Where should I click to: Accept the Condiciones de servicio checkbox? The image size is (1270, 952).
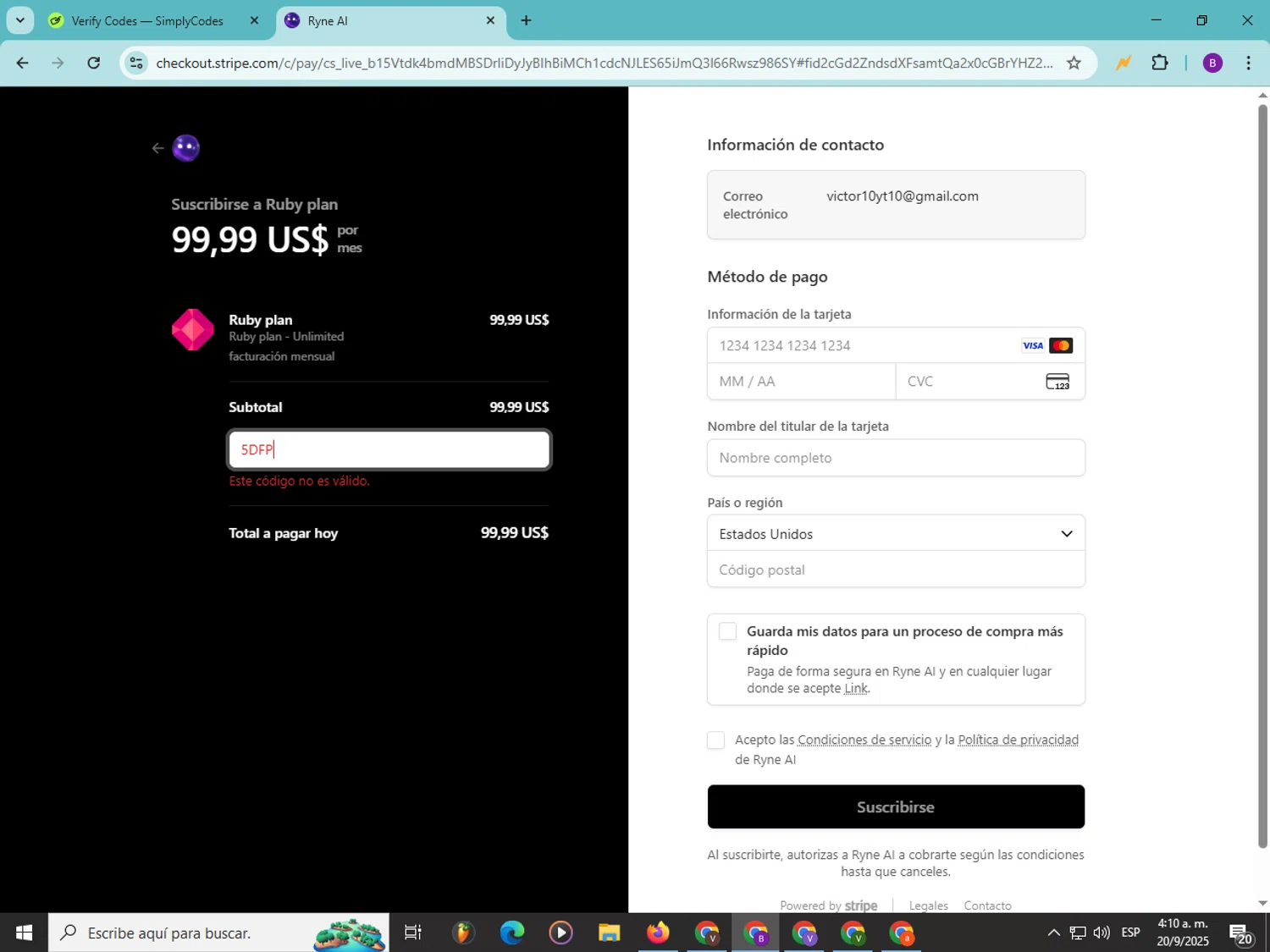pyautogui.click(x=715, y=740)
